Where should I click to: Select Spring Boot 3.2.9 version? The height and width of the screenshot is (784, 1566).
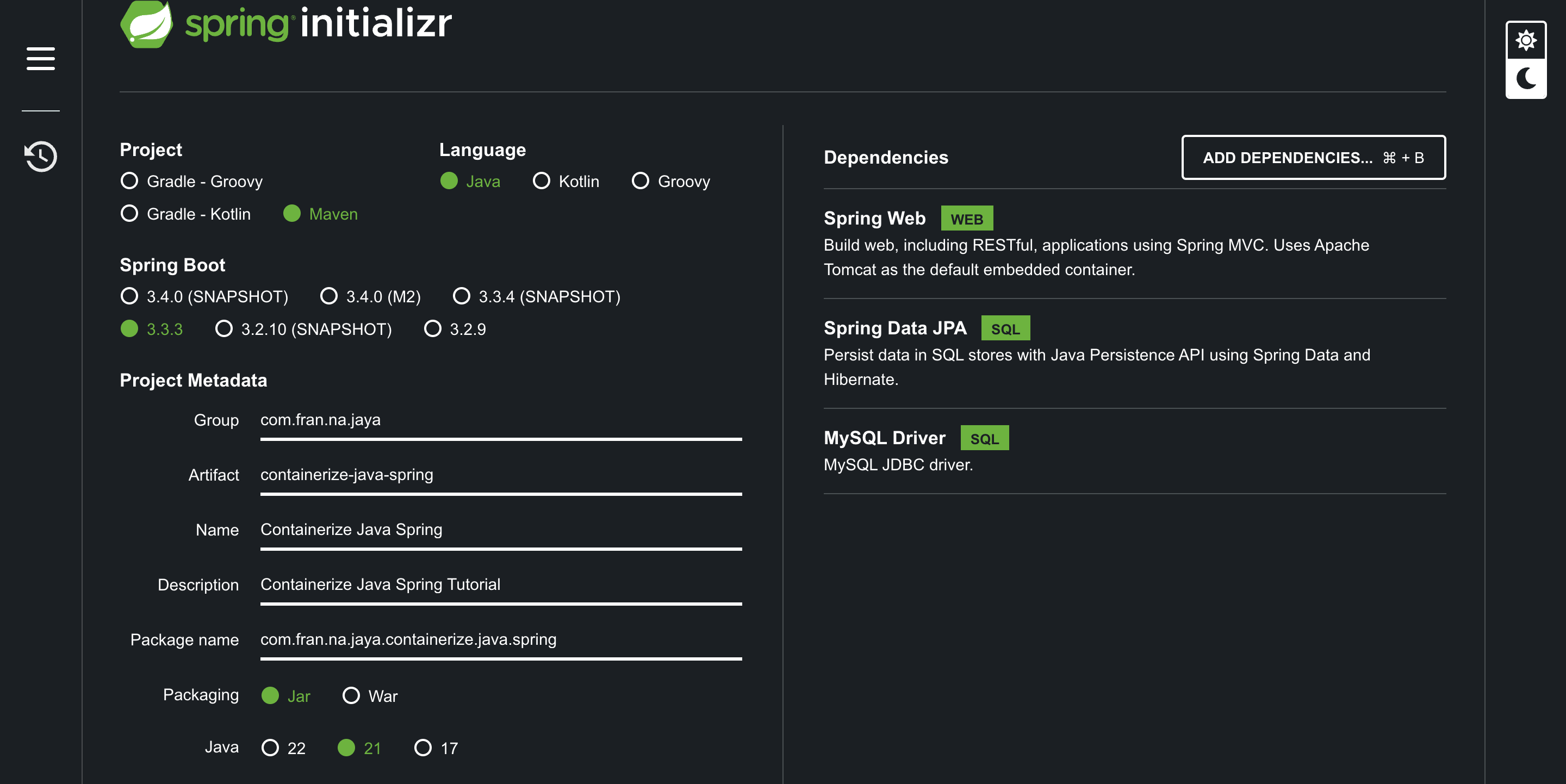[455, 329]
